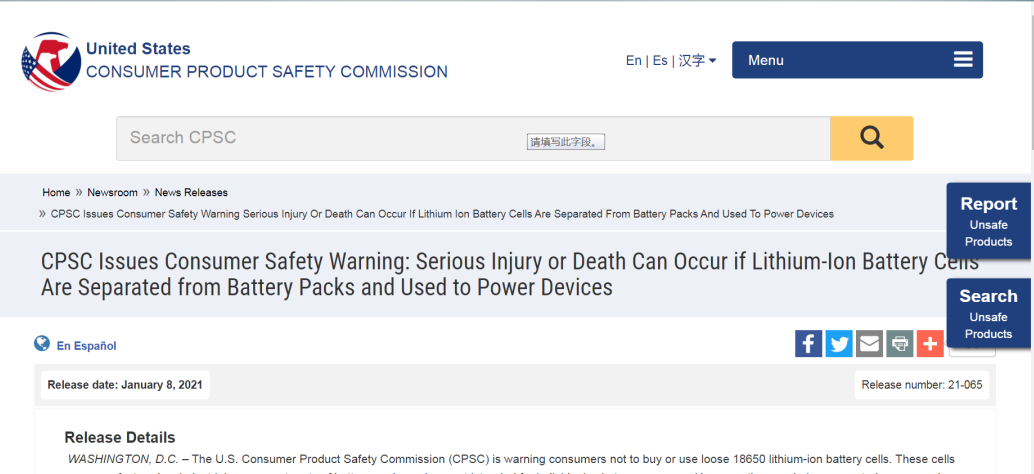The height and width of the screenshot is (474, 1034).
Task: Email this release via envelope icon
Action: (x=869, y=343)
